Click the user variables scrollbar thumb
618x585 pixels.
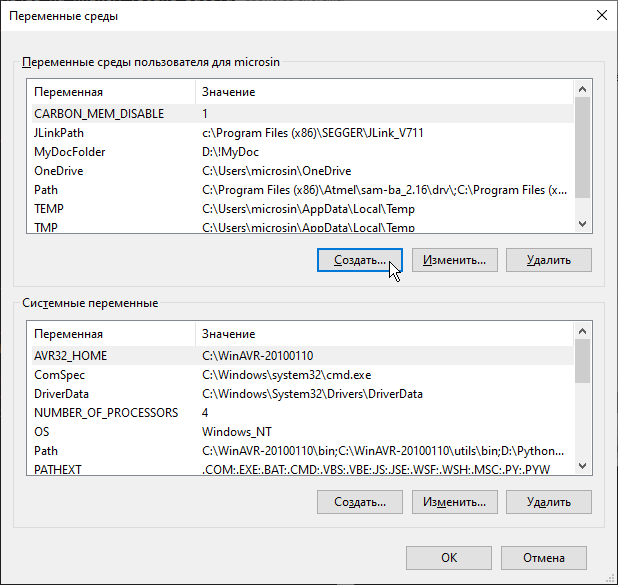tap(582, 147)
